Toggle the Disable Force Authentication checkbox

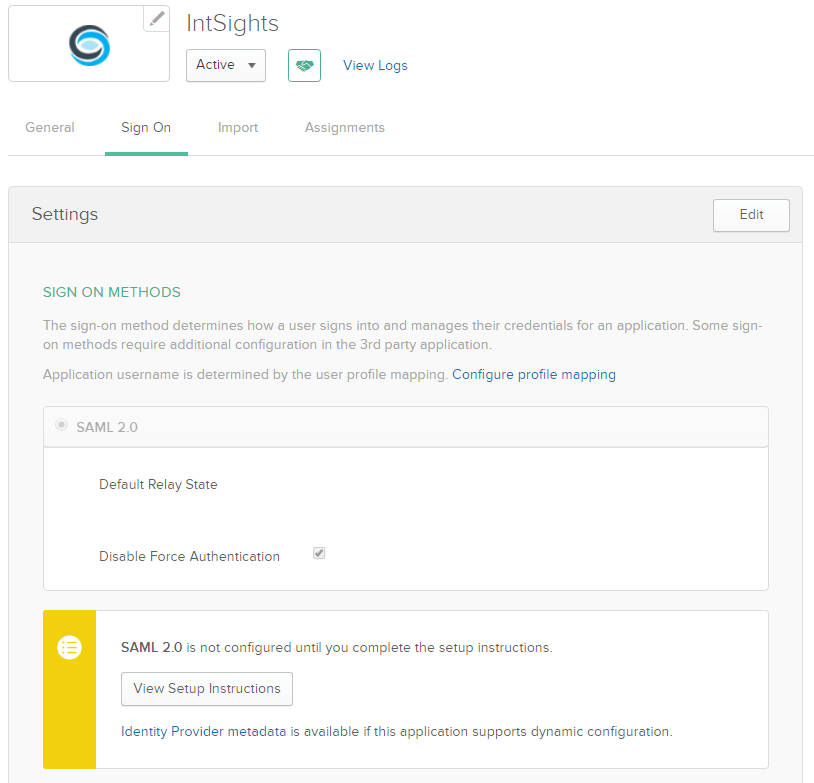(x=319, y=553)
